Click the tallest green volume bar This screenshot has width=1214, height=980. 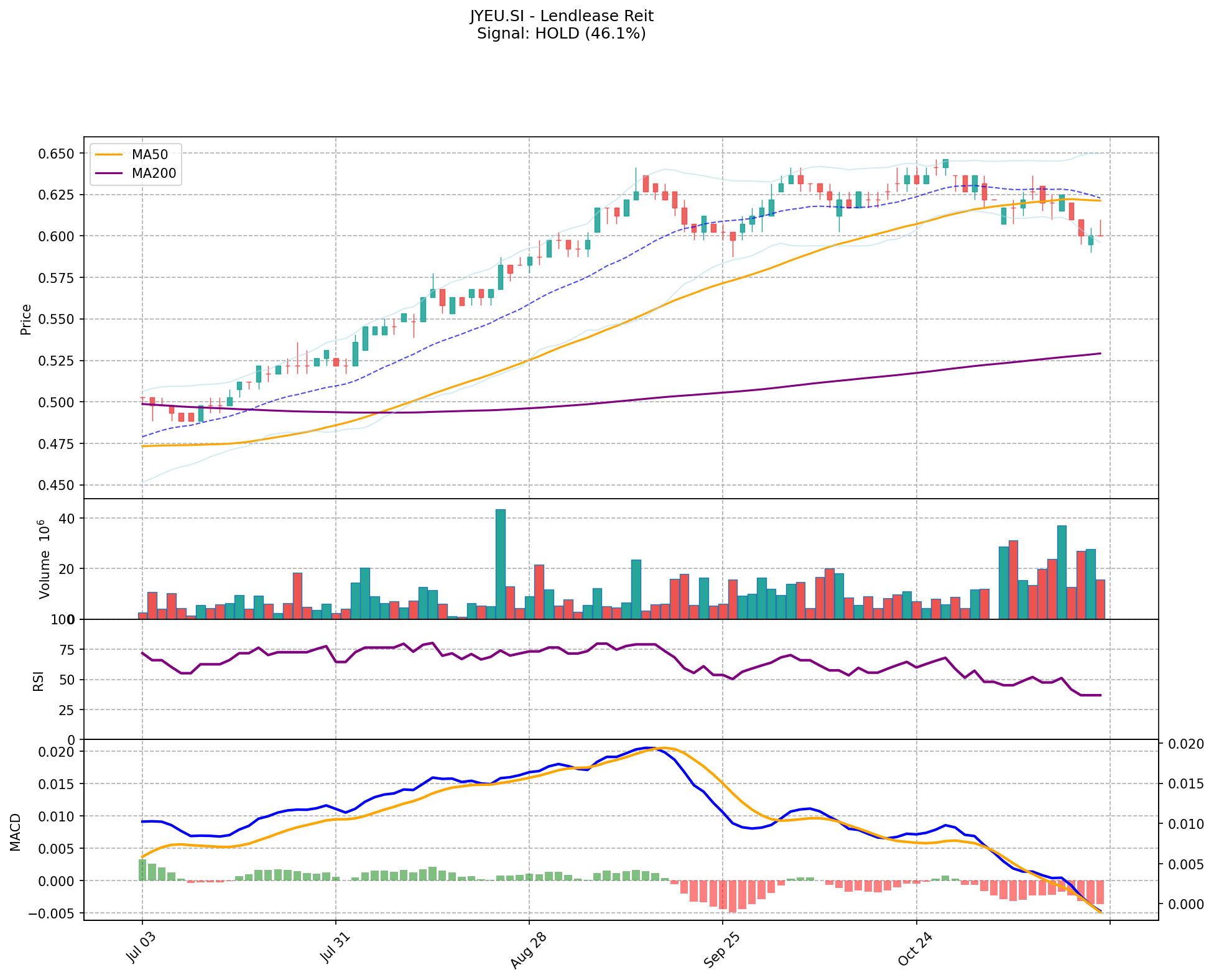(x=500, y=563)
